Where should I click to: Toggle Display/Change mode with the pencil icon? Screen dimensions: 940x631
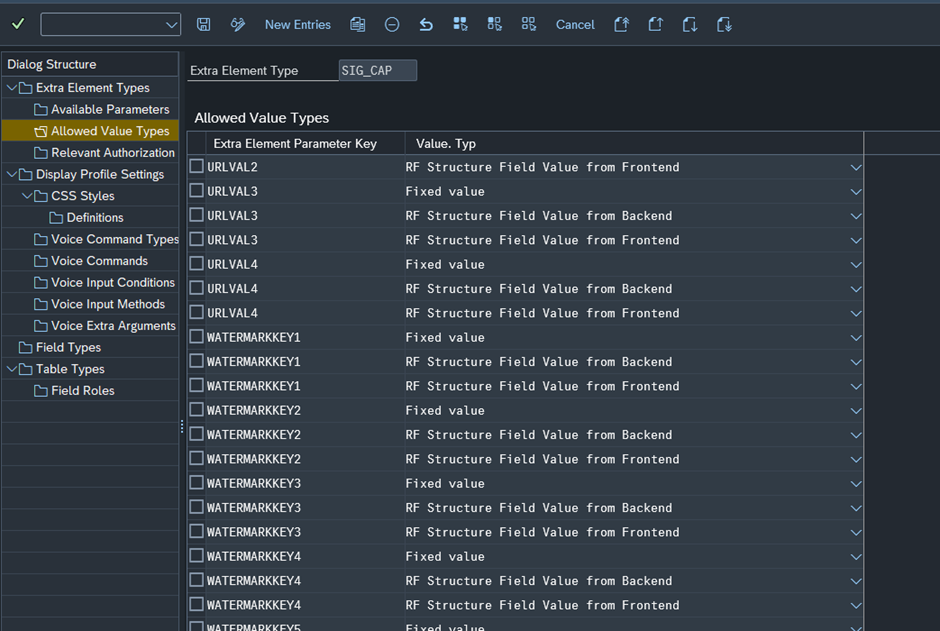[x=238, y=24]
